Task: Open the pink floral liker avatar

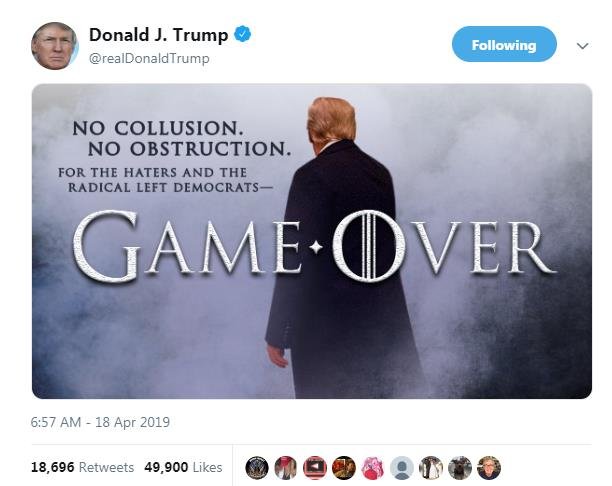Action: [373, 468]
